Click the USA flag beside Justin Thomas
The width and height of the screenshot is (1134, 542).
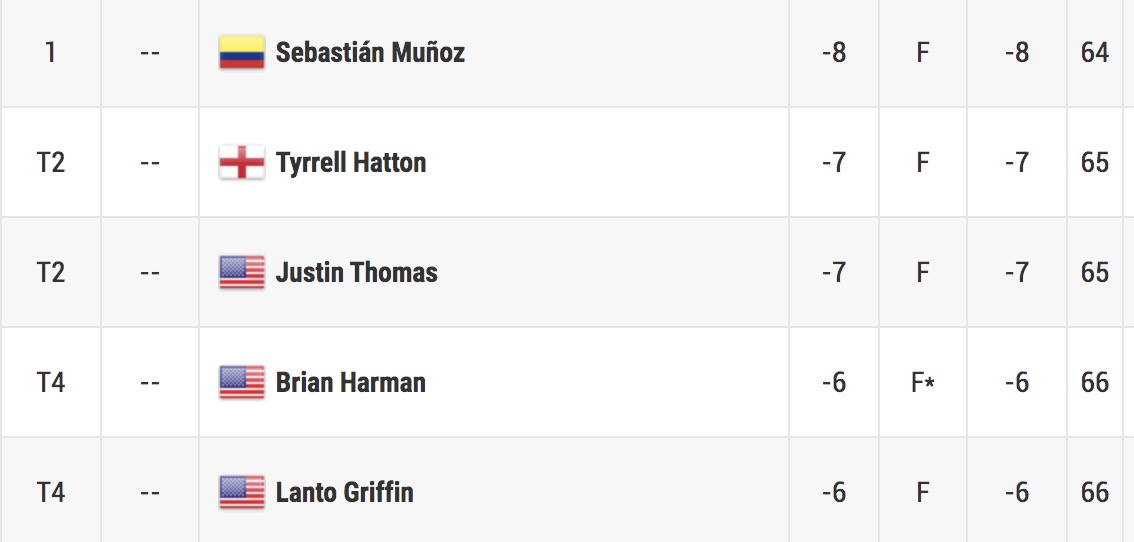[x=241, y=272]
